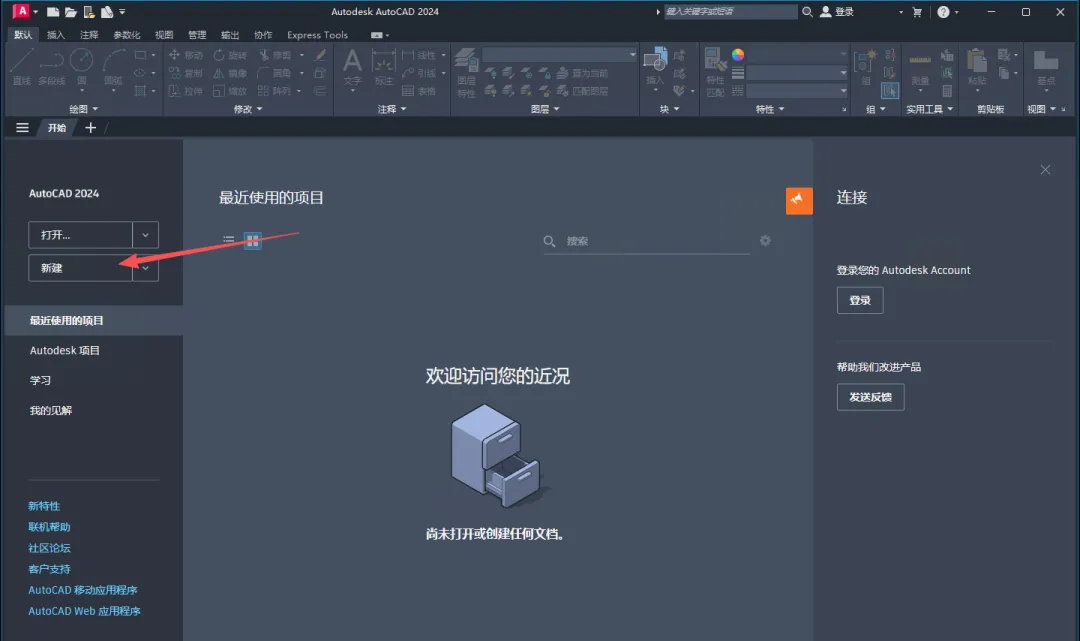This screenshot has width=1080, height=641.
Task: Open the 新特性 link
Action: [44, 506]
